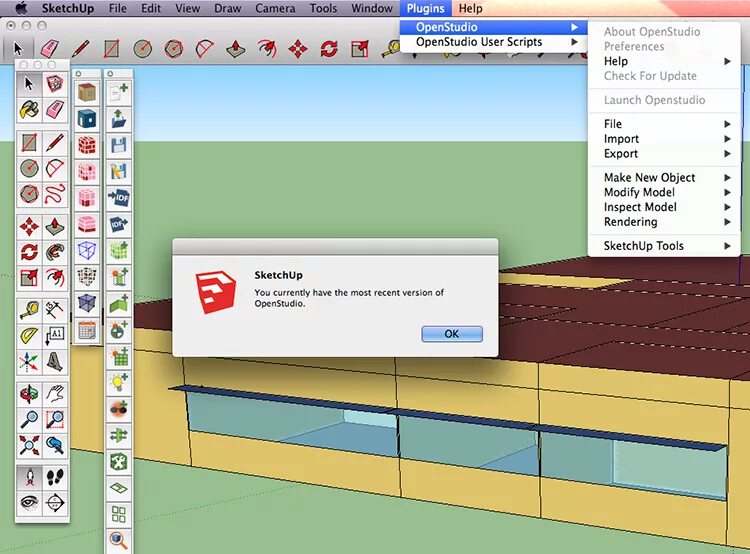The image size is (750, 554).
Task: Click the OpenStudio open model icon
Action: coord(119,118)
